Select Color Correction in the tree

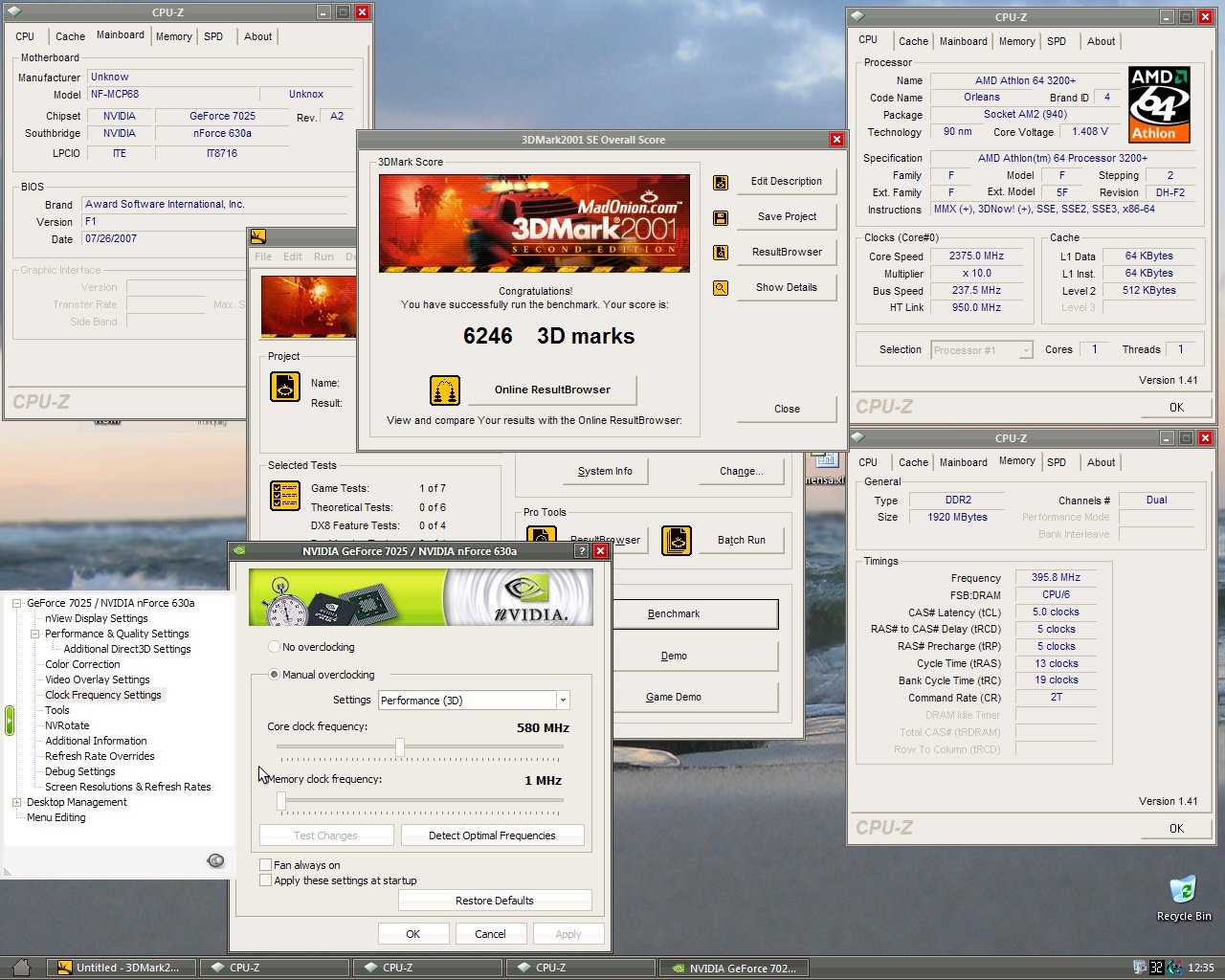[x=82, y=664]
